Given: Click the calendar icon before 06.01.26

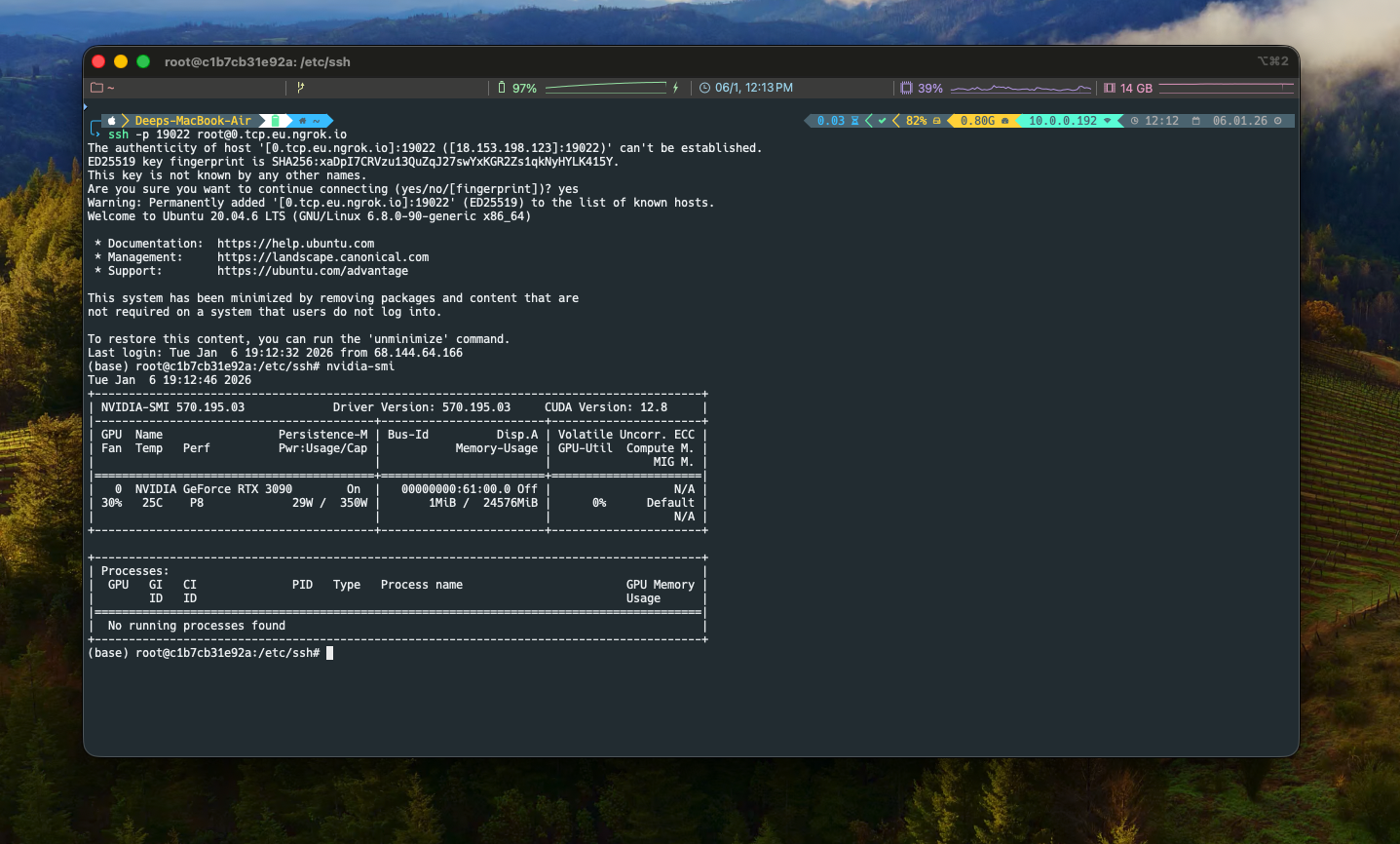Looking at the screenshot, I should click(1196, 120).
